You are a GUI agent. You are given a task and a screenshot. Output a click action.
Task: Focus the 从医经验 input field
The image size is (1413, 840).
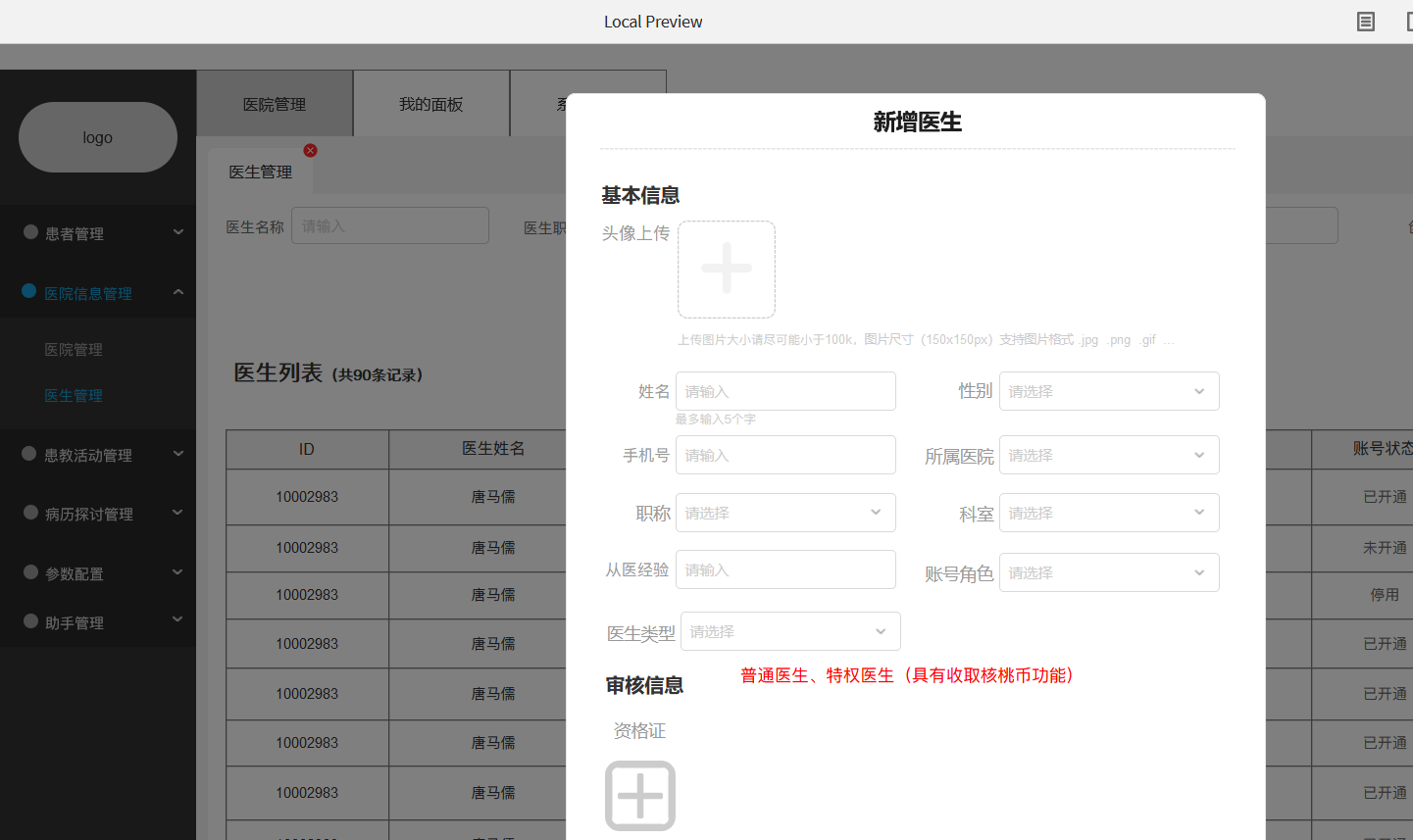coord(785,569)
